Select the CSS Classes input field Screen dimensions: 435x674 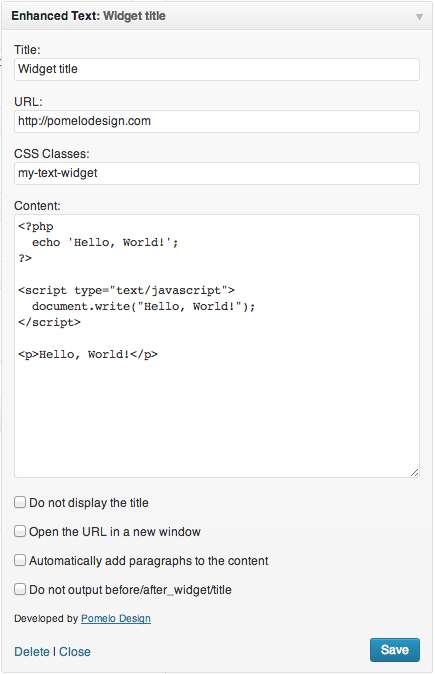point(217,173)
